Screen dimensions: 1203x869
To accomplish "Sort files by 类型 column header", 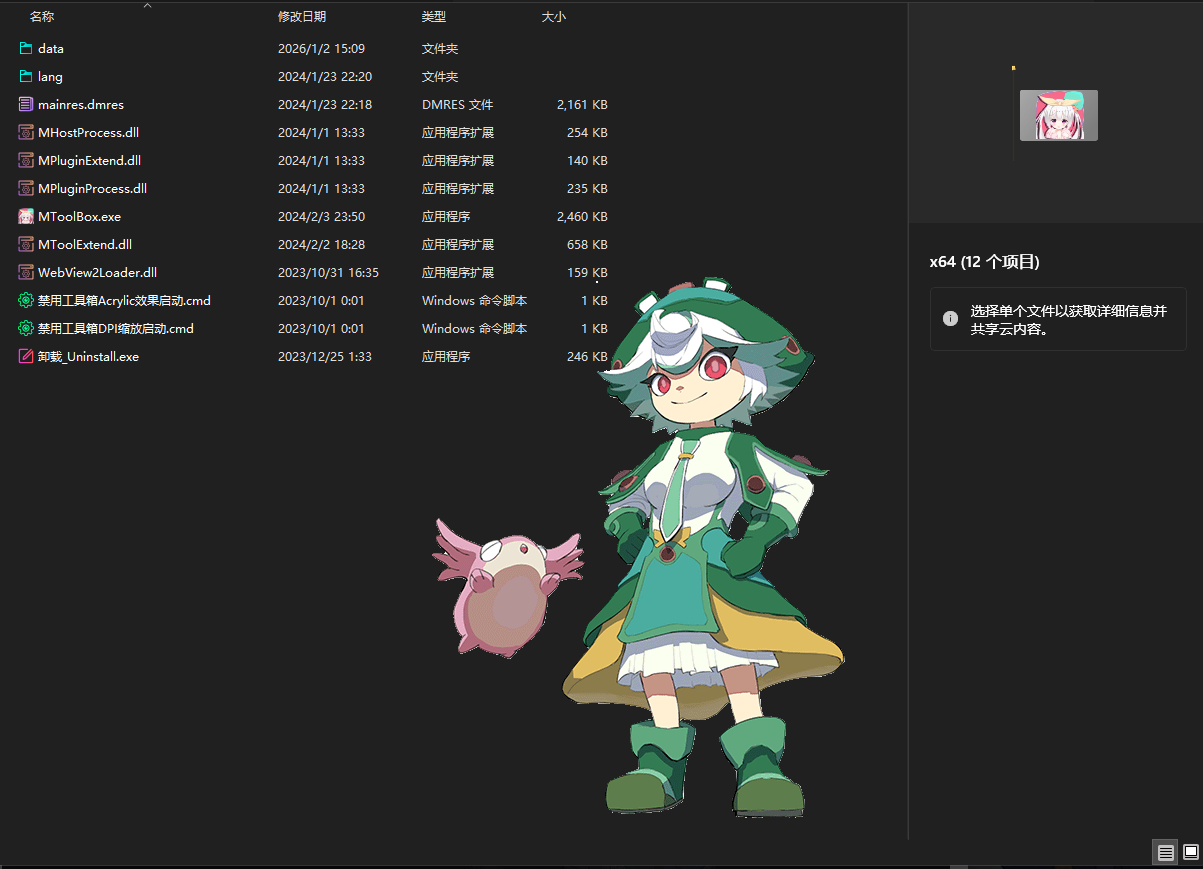I will click(434, 17).
